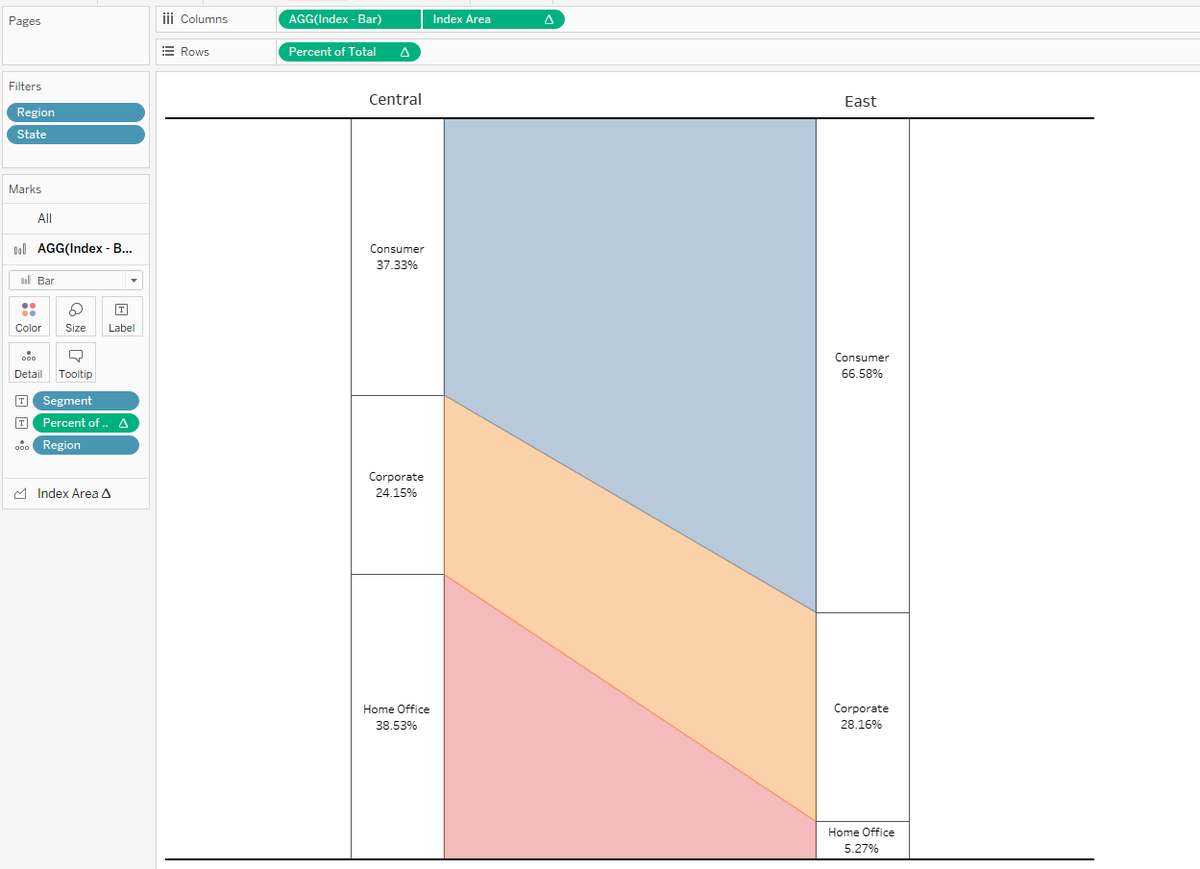Open the Detail marks card
Viewport: 1200px width, 869px height.
tap(28, 363)
